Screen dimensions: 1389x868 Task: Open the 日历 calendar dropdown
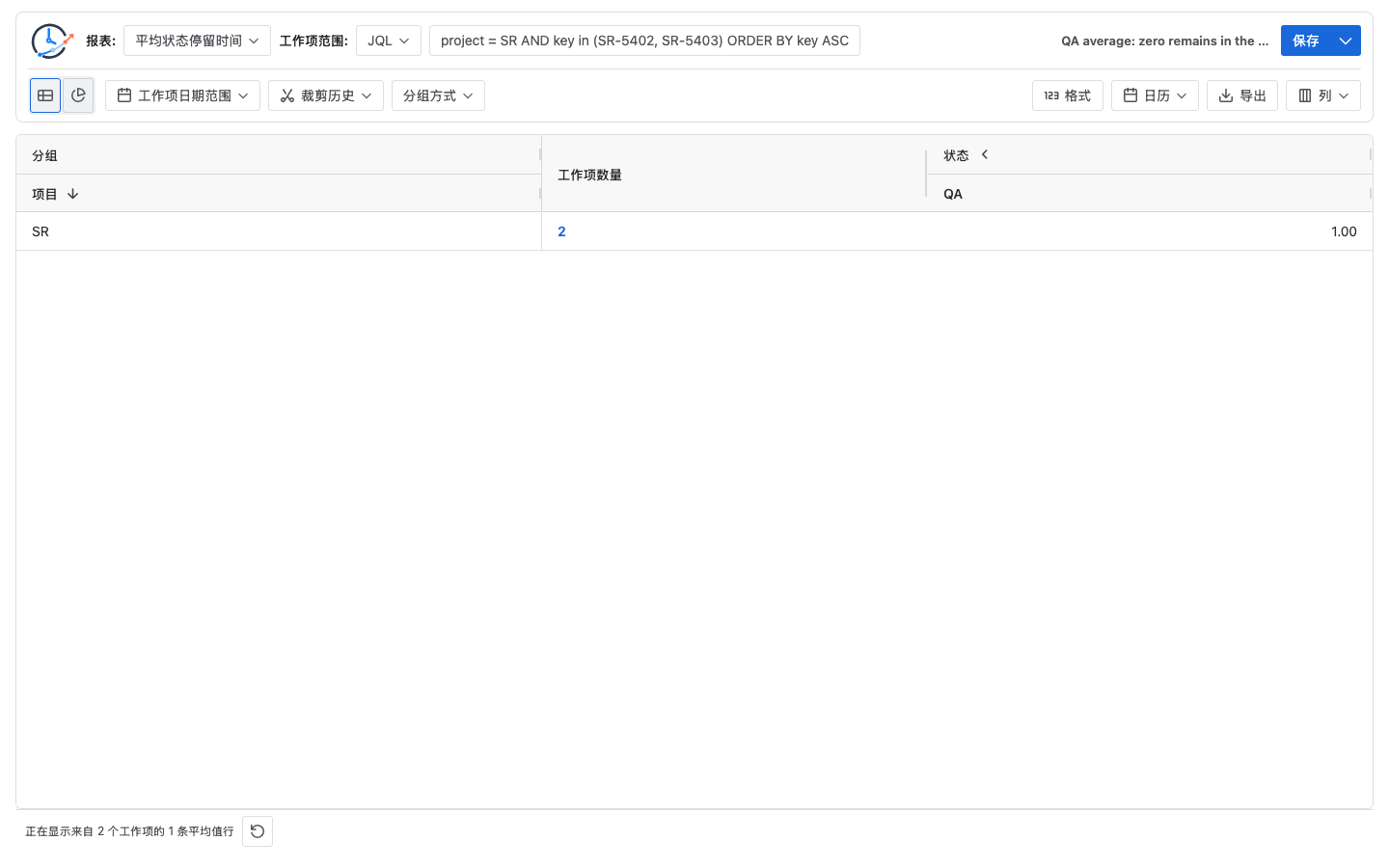pyautogui.click(x=1156, y=95)
